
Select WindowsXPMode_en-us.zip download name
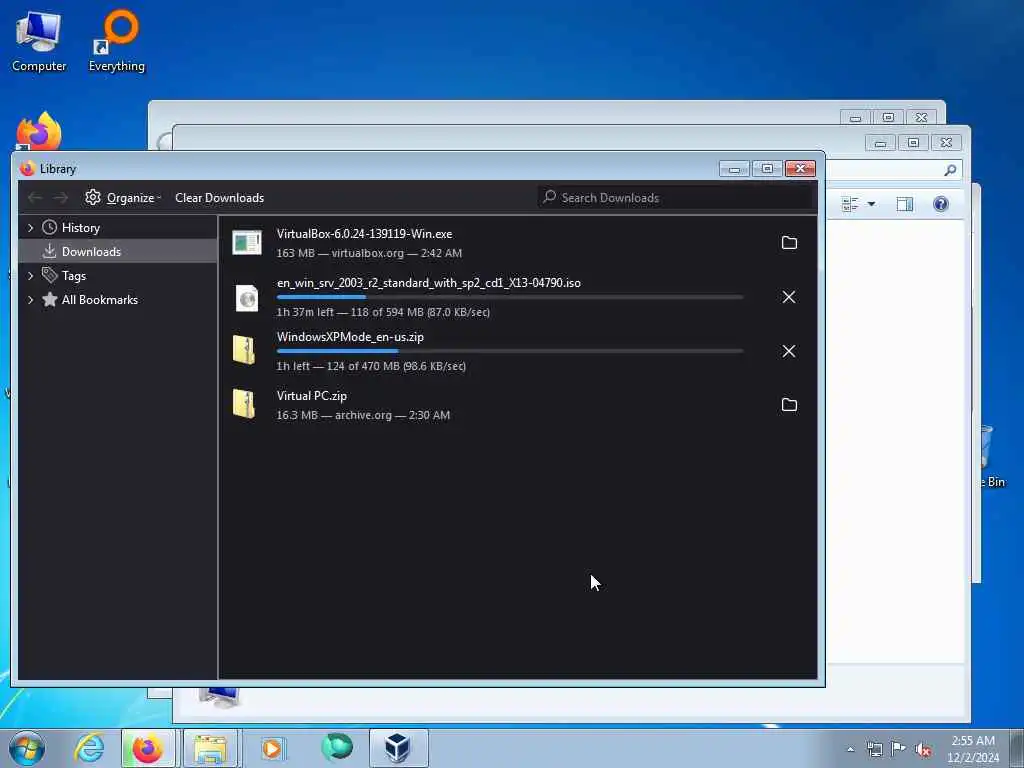350,337
